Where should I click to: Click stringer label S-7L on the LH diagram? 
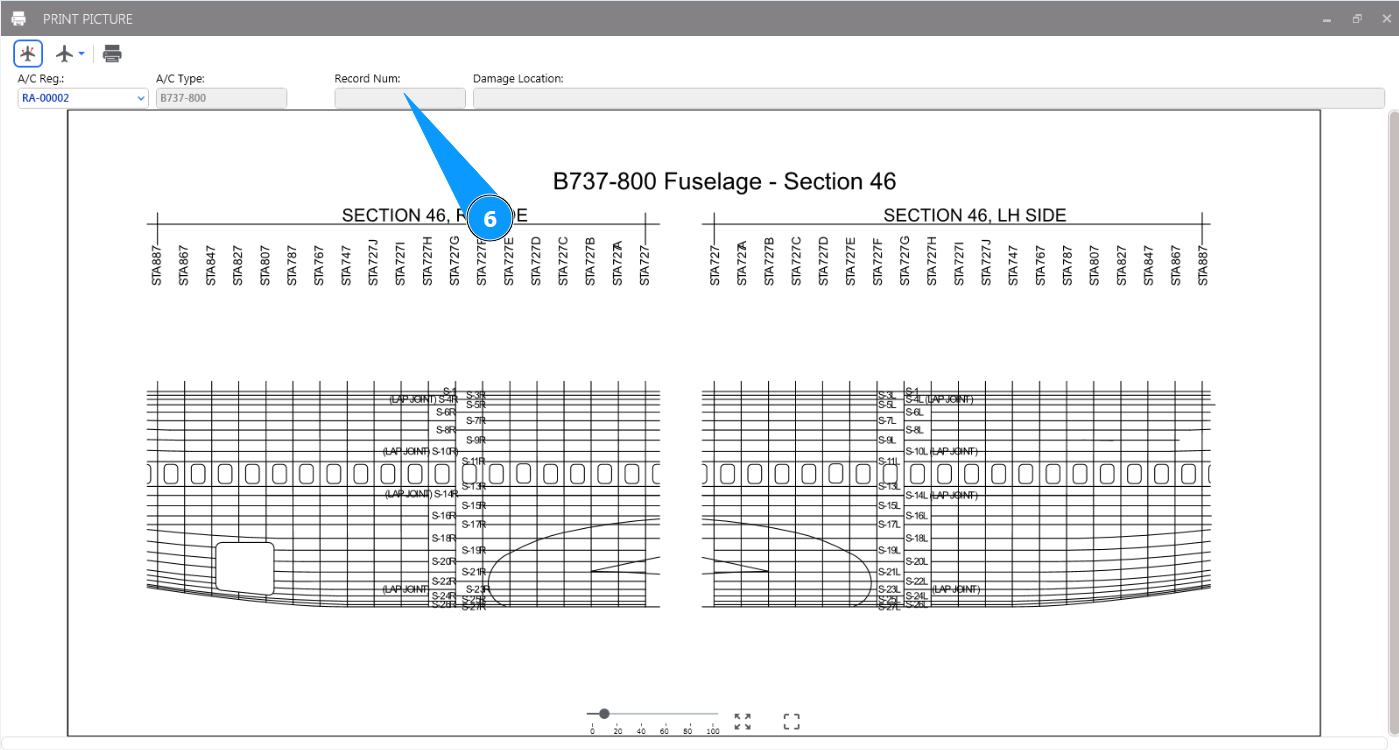(x=886, y=421)
